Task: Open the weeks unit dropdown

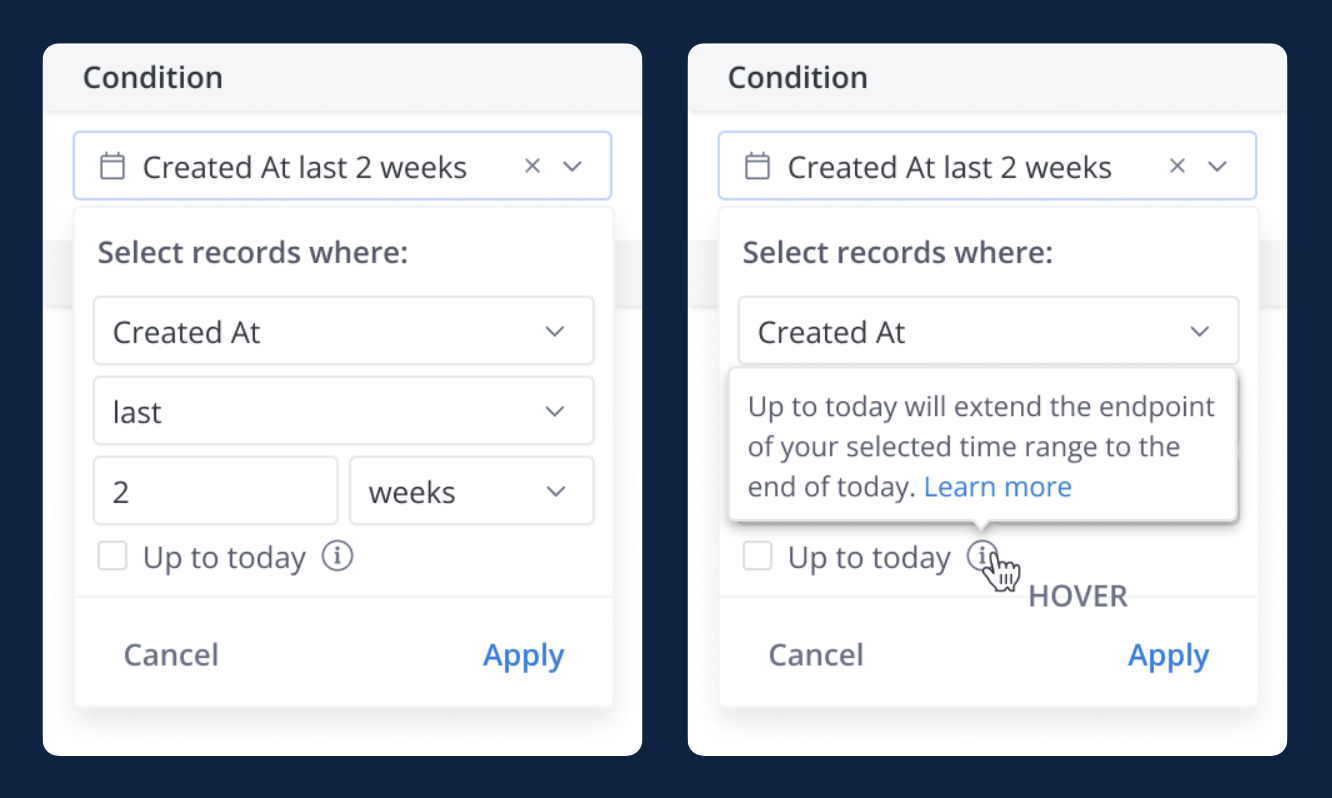Action: pyautogui.click(x=472, y=491)
